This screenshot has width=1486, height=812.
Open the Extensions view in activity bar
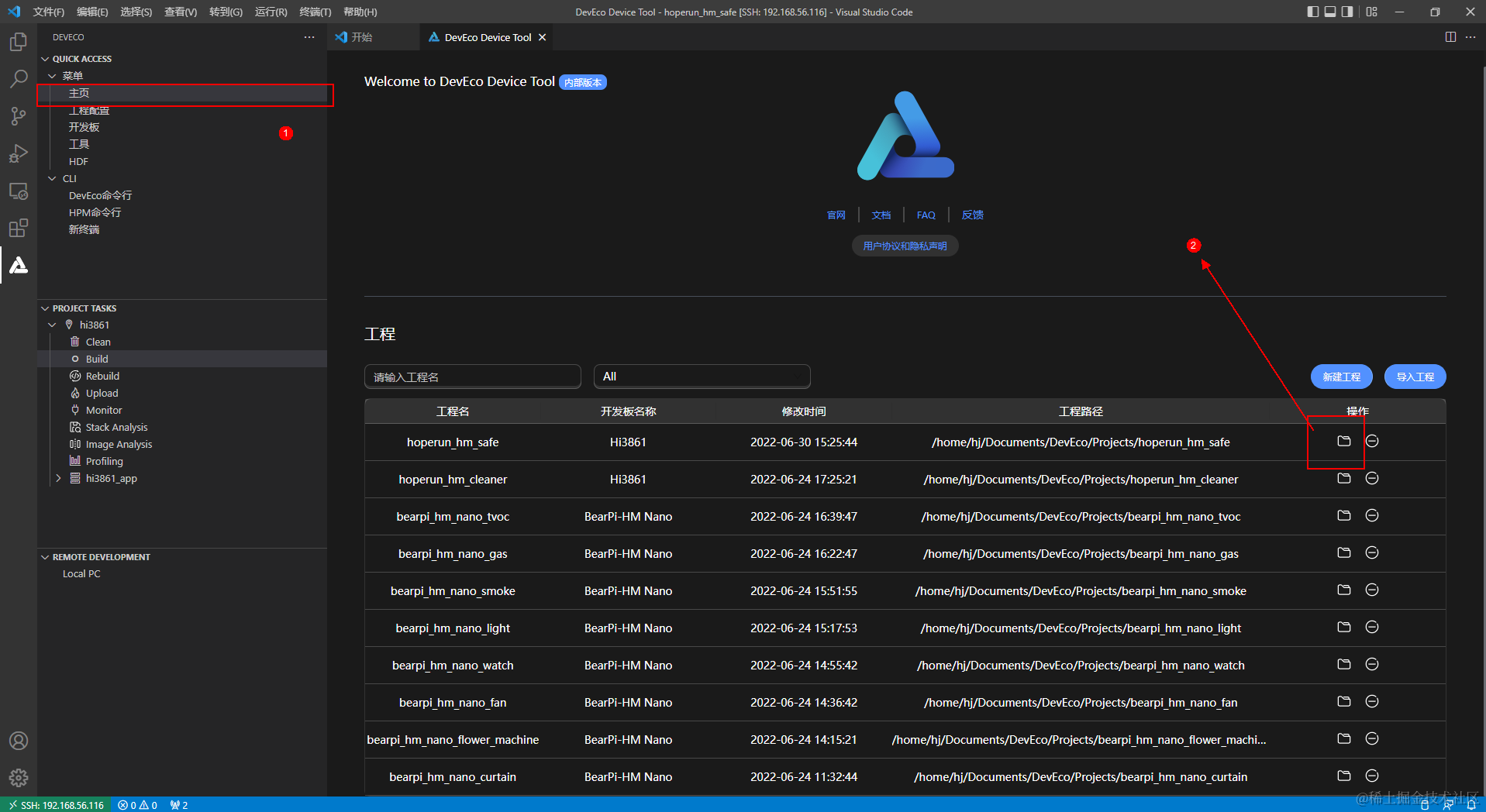click(19, 228)
